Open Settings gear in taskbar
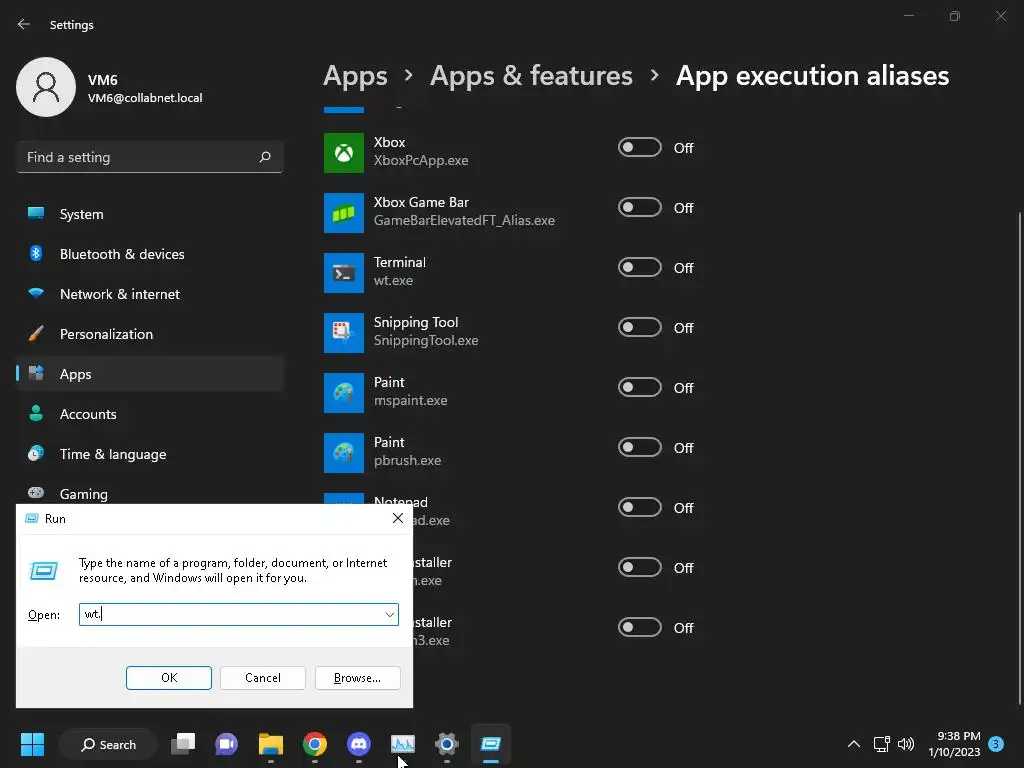 447,744
